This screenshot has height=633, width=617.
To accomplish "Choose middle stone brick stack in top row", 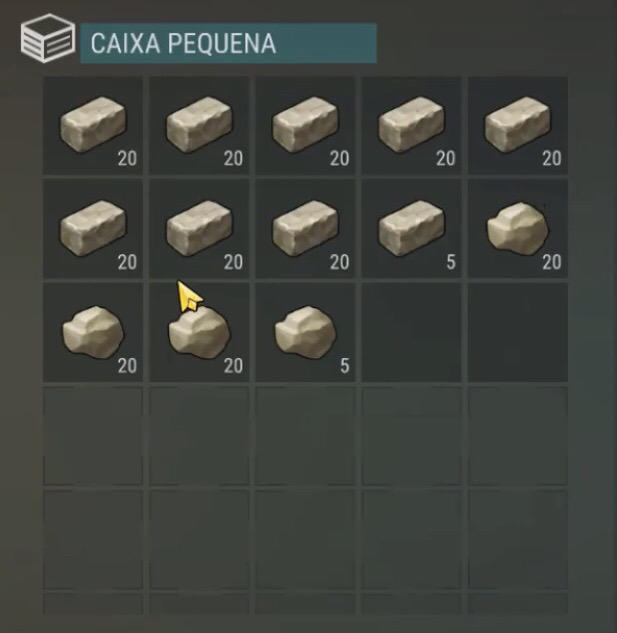I will [305, 126].
